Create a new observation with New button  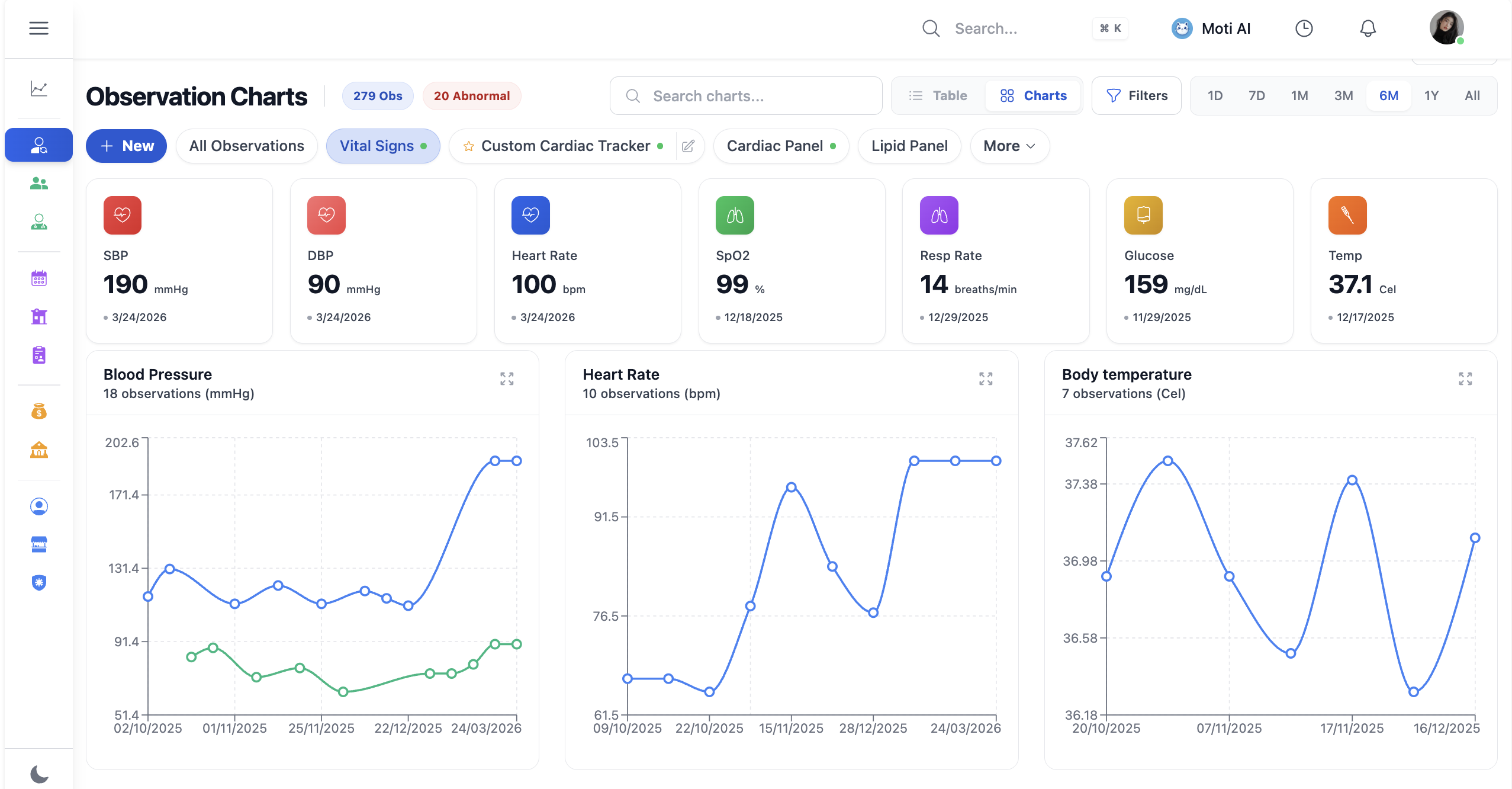(126, 146)
